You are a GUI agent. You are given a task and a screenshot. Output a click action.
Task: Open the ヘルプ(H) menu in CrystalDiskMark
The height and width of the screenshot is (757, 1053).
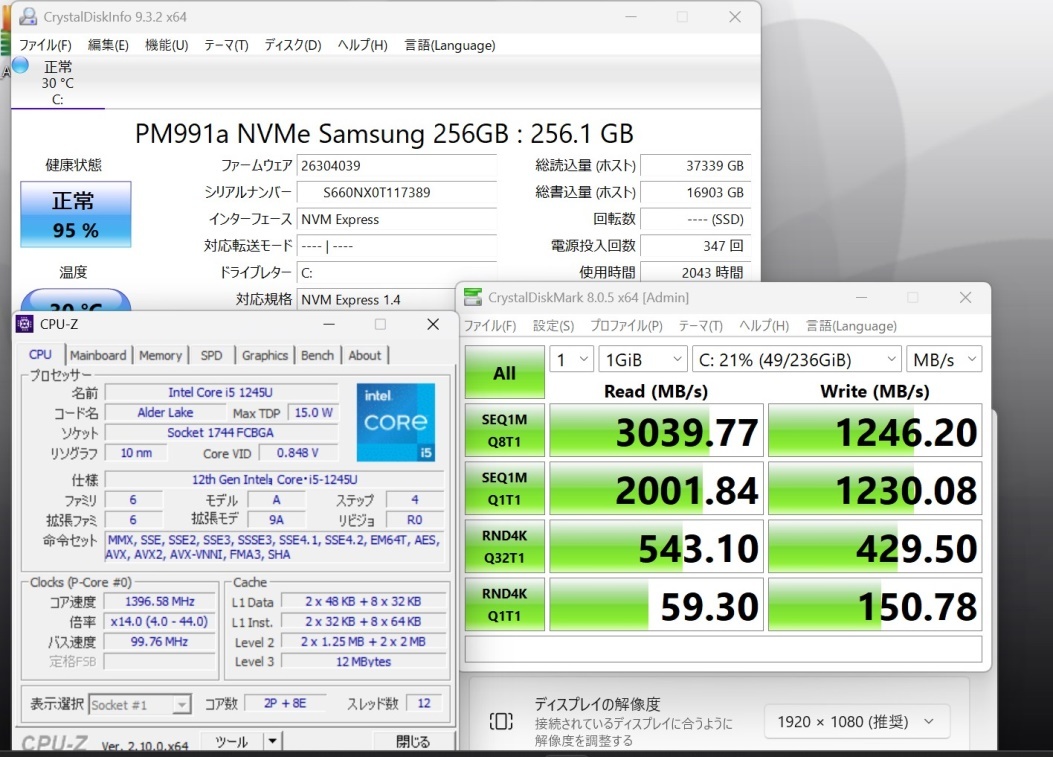click(x=764, y=326)
